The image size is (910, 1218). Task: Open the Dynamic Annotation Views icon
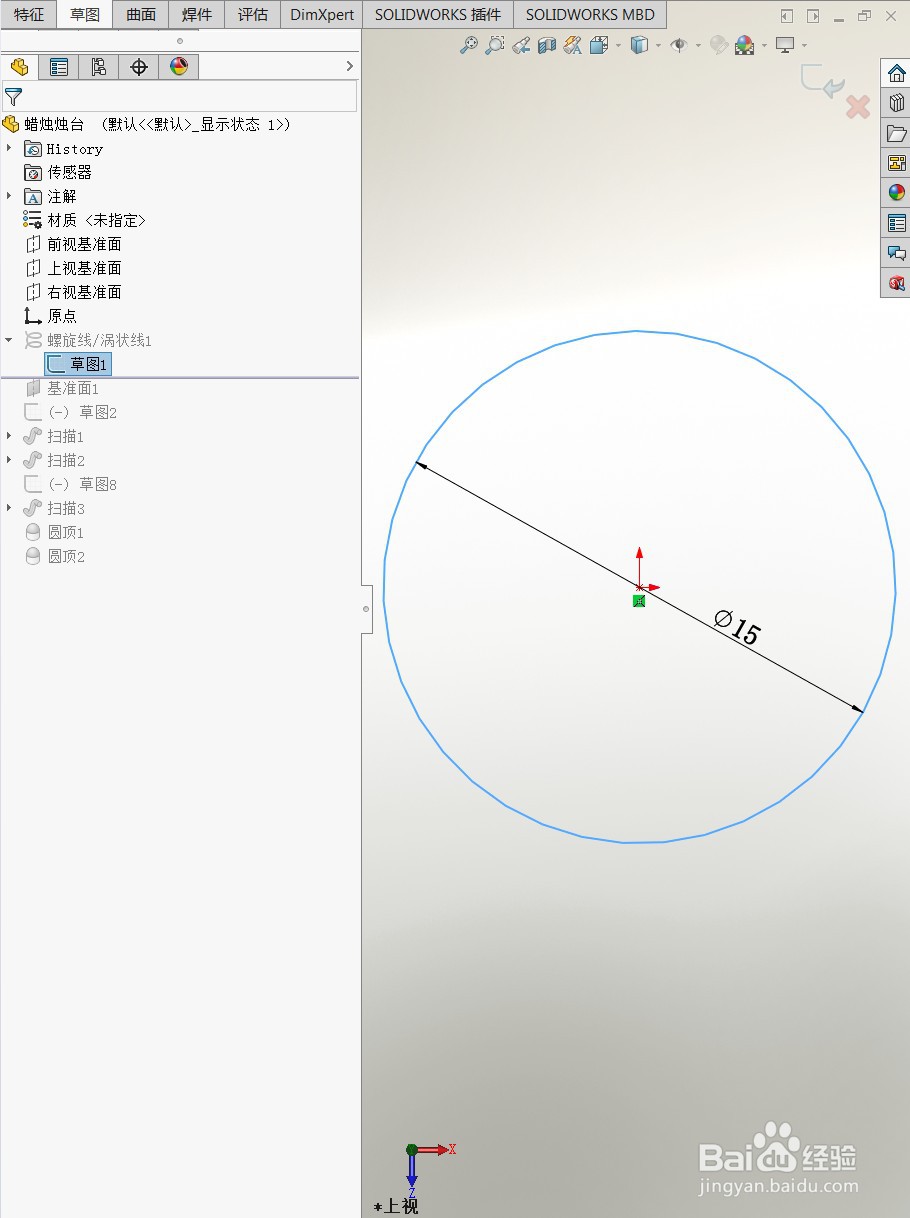pyautogui.click(x=572, y=45)
